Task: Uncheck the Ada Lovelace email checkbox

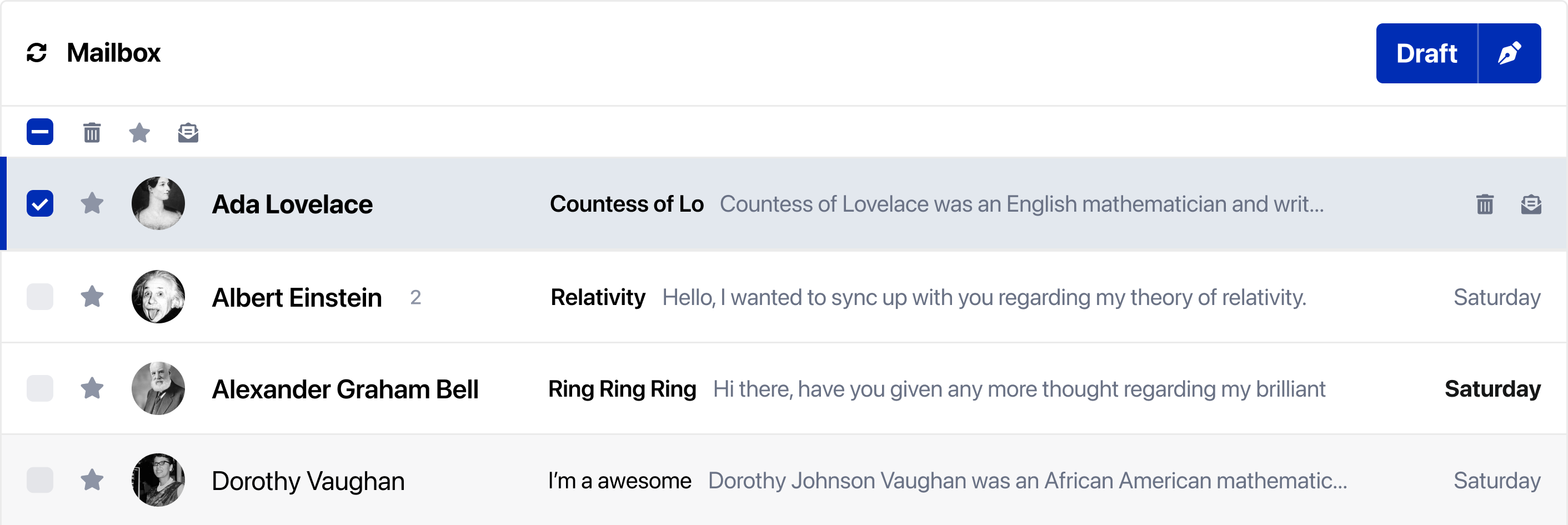Action: point(40,203)
